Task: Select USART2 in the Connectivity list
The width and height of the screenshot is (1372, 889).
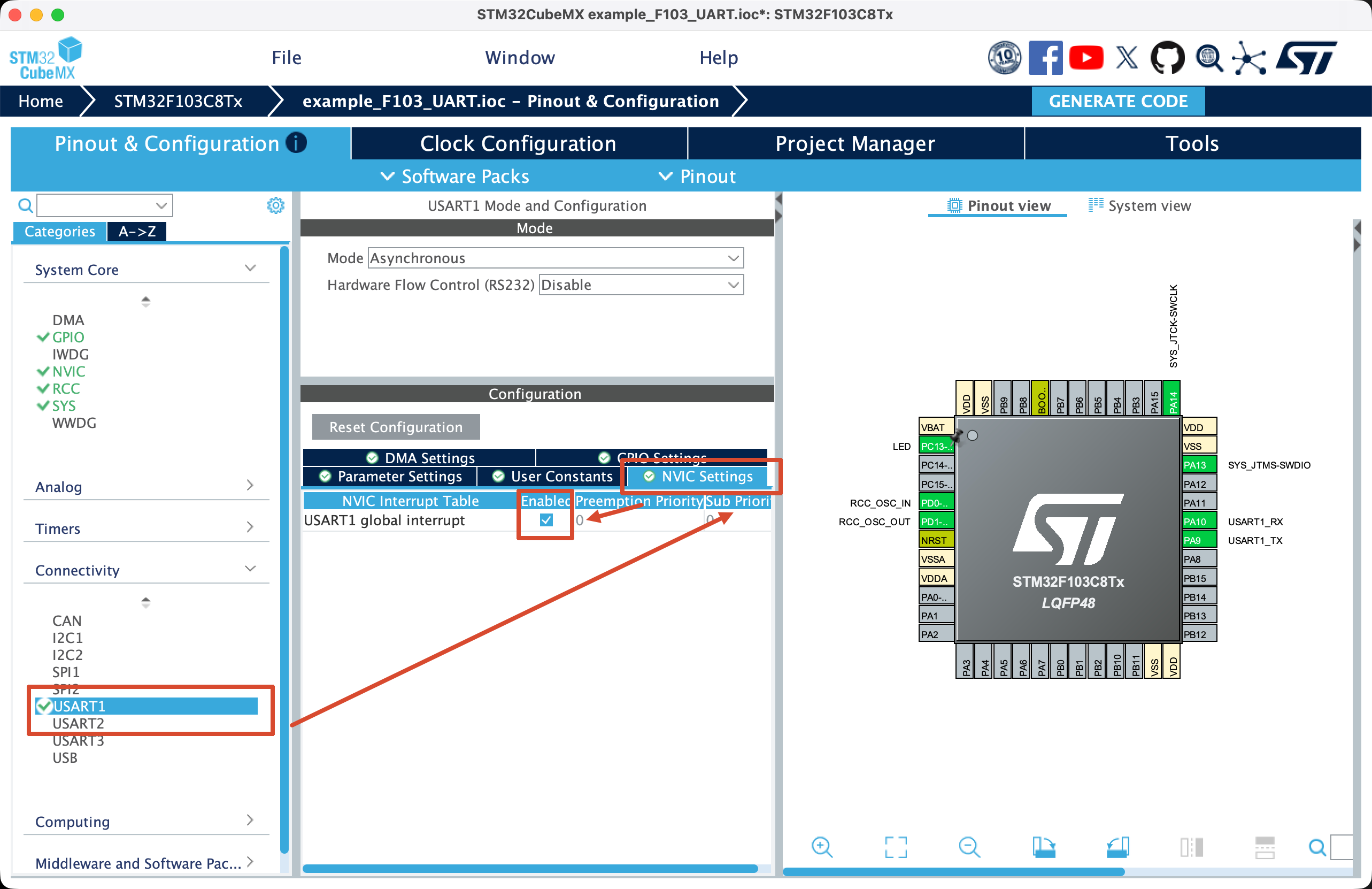Action: (x=79, y=723)
